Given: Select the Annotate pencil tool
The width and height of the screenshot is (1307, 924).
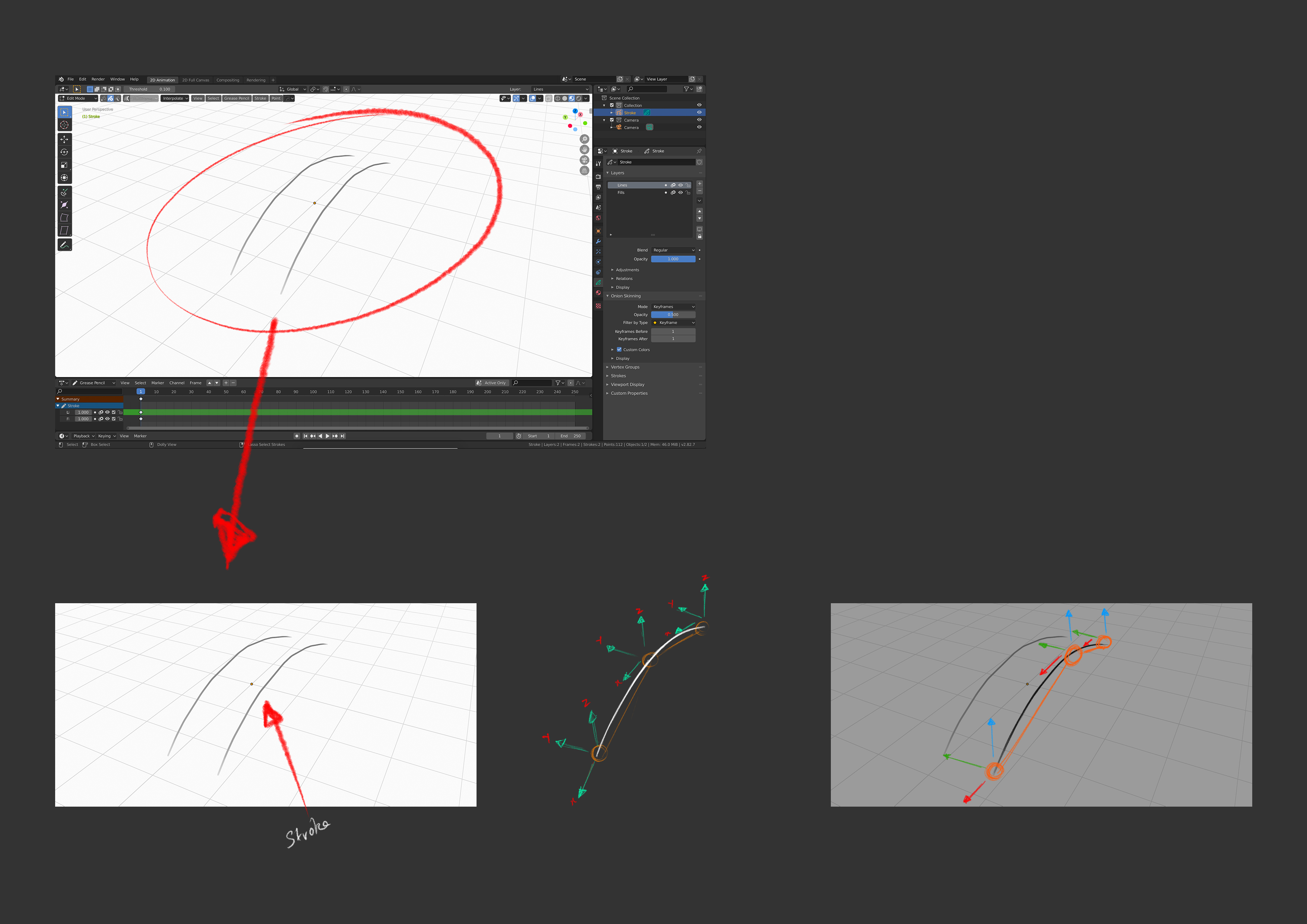Looking at the screenshot, I should pyautogui.click(x=64, y=245).
